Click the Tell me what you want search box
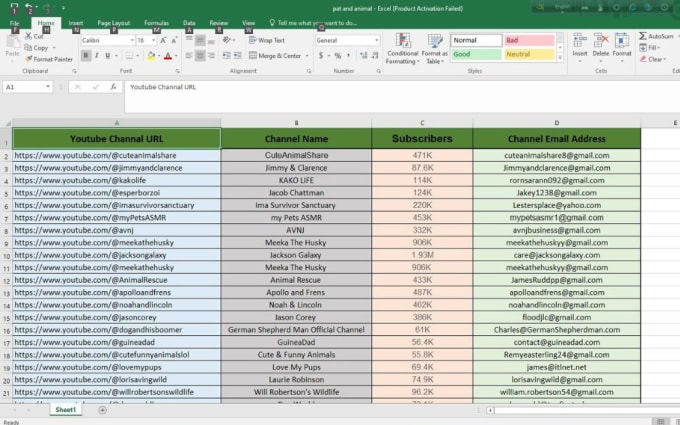Viewport: 680px width, 425px height. click(x=313, y=23)
